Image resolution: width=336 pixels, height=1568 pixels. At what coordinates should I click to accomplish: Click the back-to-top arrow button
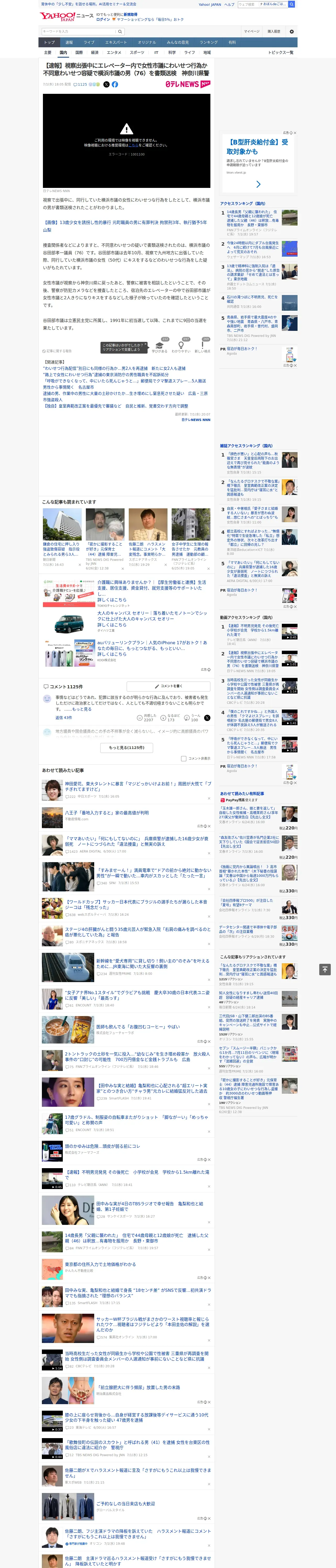[x=324, y=969]
